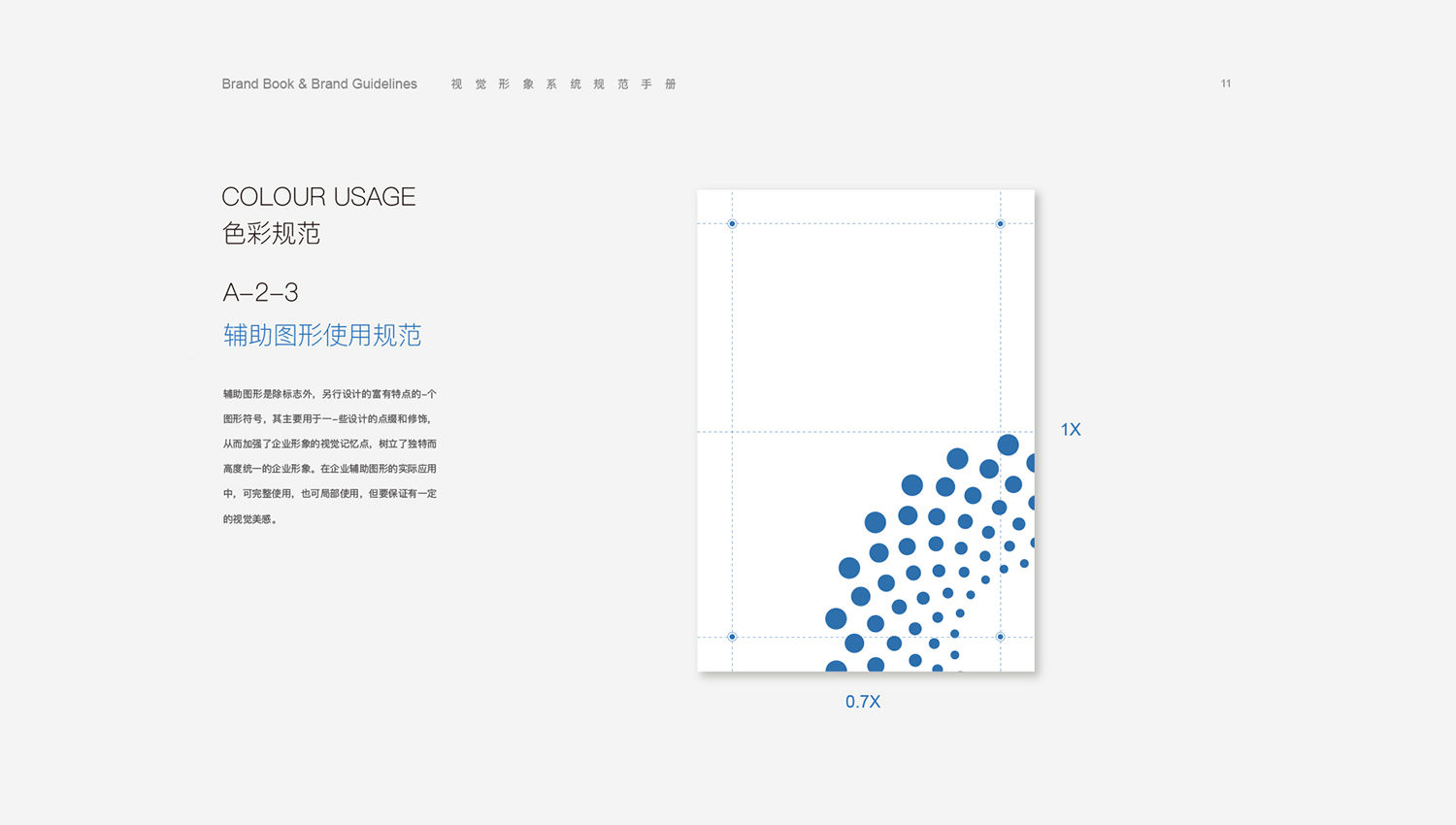
Task: Click the blue "辅助图形使用规范" heading
Action: (322, 336)
